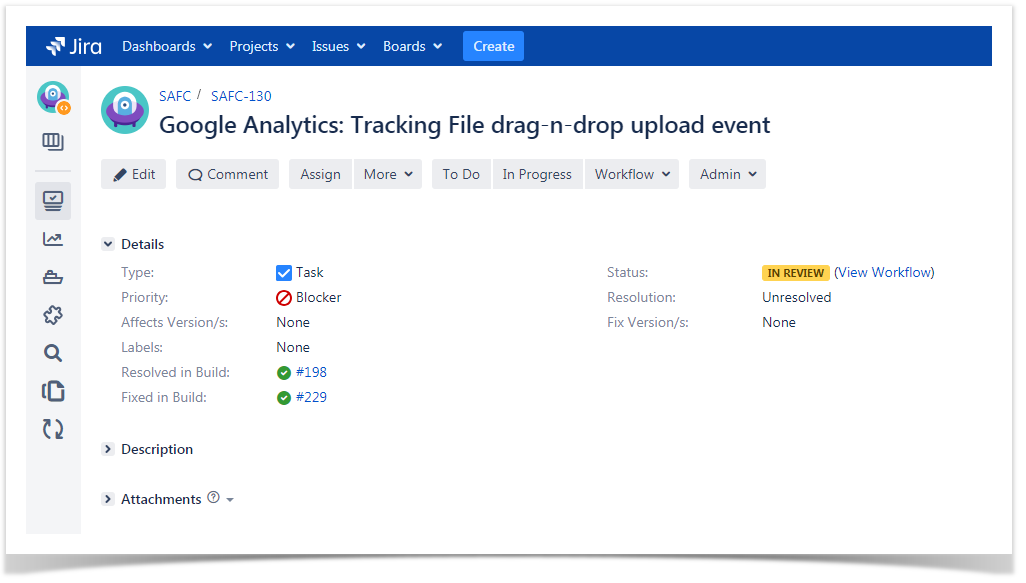Open the releases ship icon in sidebar

click(x=53, y=278)
